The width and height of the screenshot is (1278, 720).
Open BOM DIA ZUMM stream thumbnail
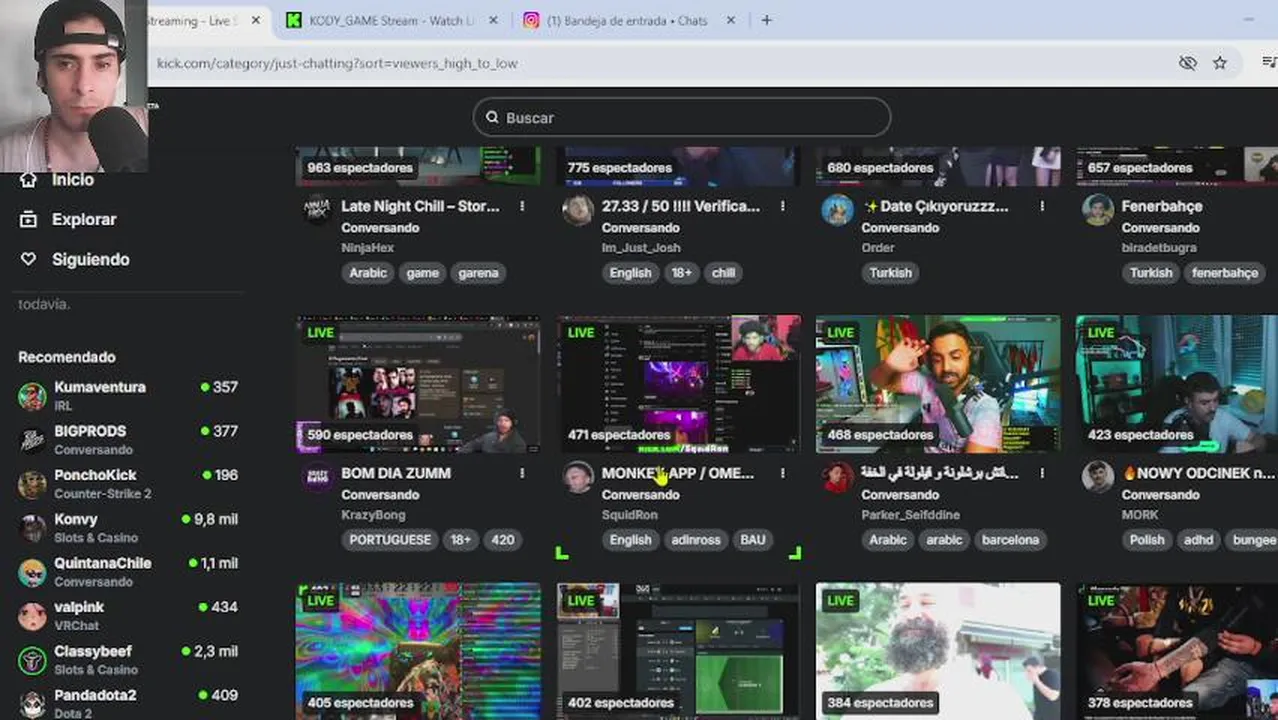418,384
